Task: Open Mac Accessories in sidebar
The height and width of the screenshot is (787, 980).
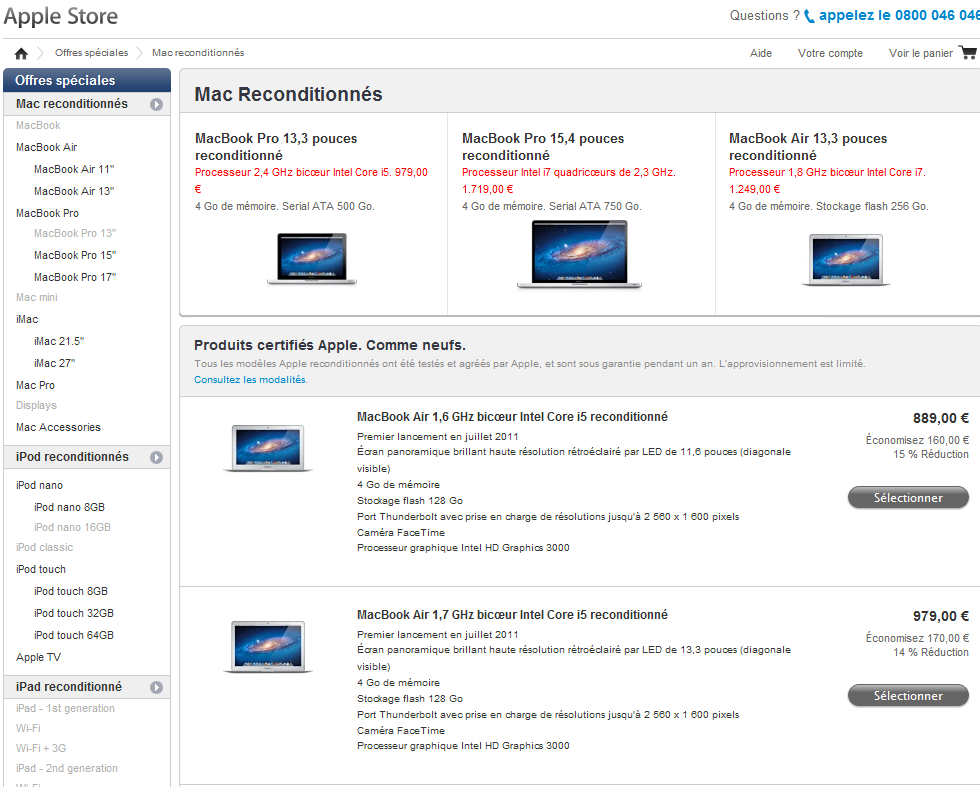Action: click(58, 427)
